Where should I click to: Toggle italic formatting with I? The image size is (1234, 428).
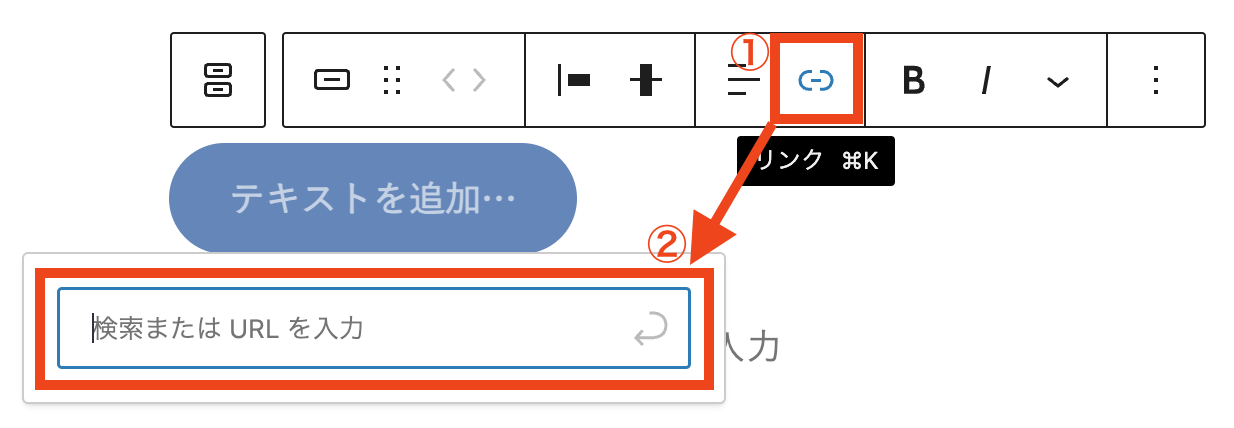tap(985, 80)
